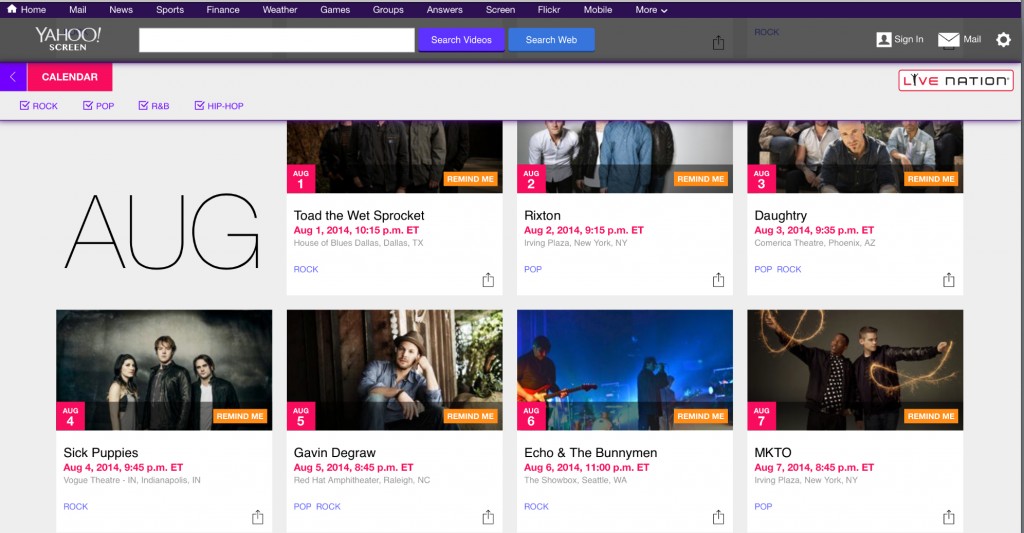
Task: Select the CALENDAR tab button
Action: (70, 77)
